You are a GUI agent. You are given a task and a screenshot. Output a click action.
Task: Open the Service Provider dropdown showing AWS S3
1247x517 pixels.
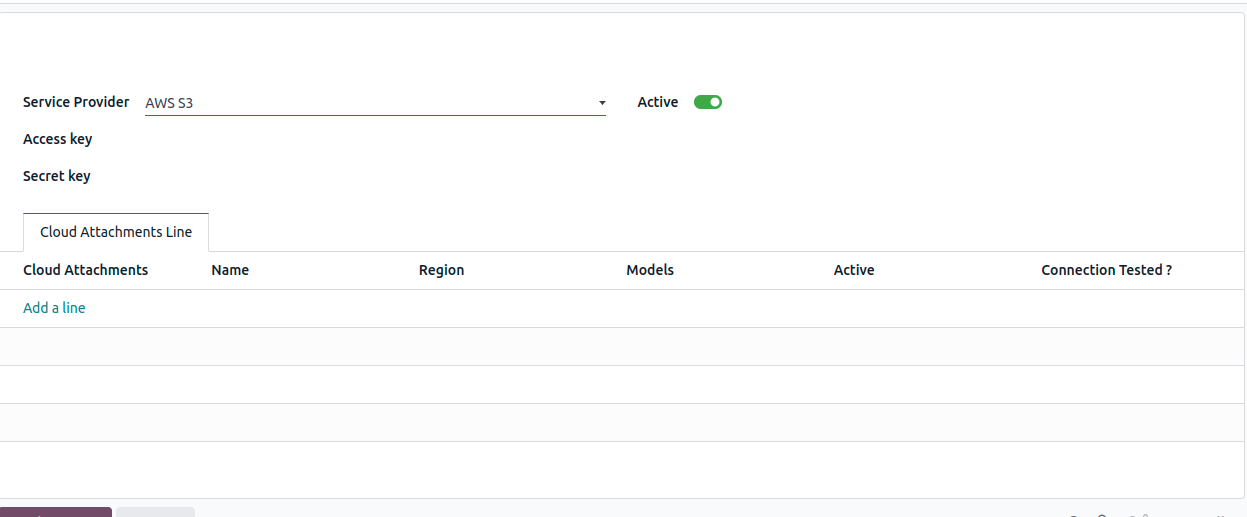tap(370, 103)
